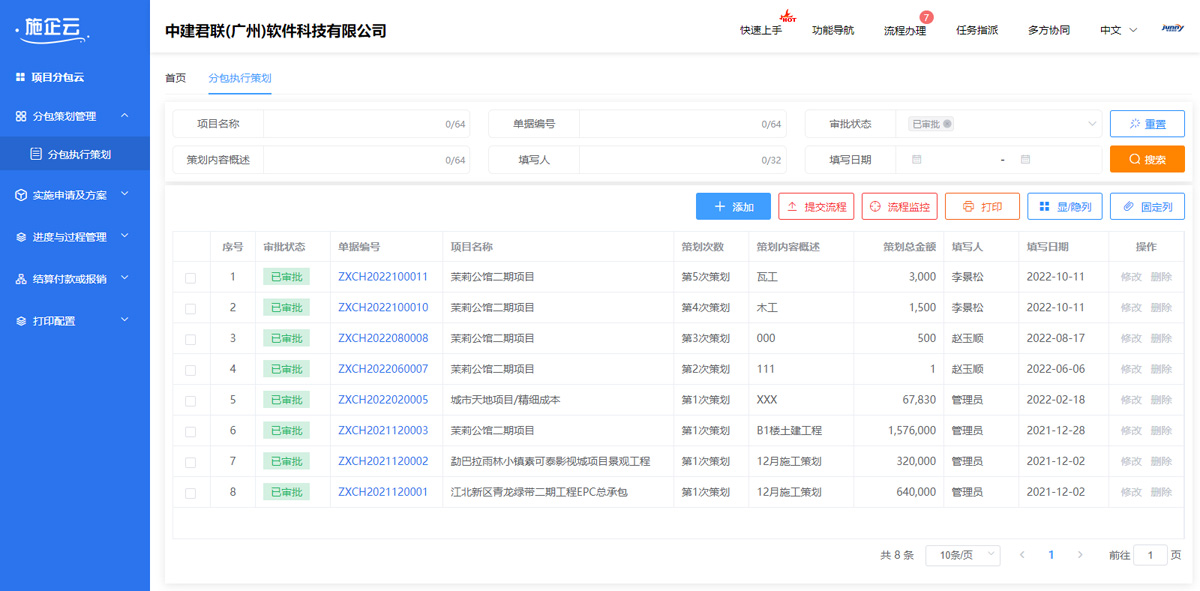Expand the 进度与过程管理 menu
Screen dimensions: 1200x591
coord(125,236)
